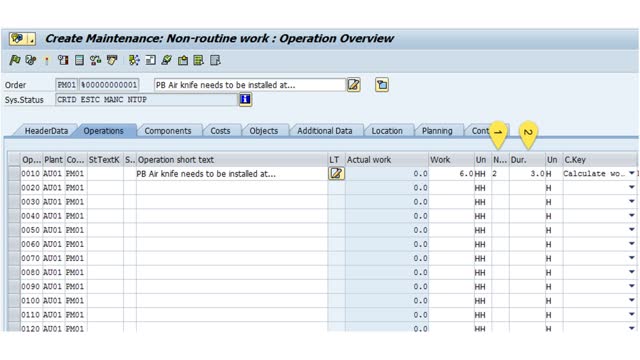Click the Actual work 0.0 cell in row 0070
The height and width of the screenshot is (360, 640).
click(387, 258)
